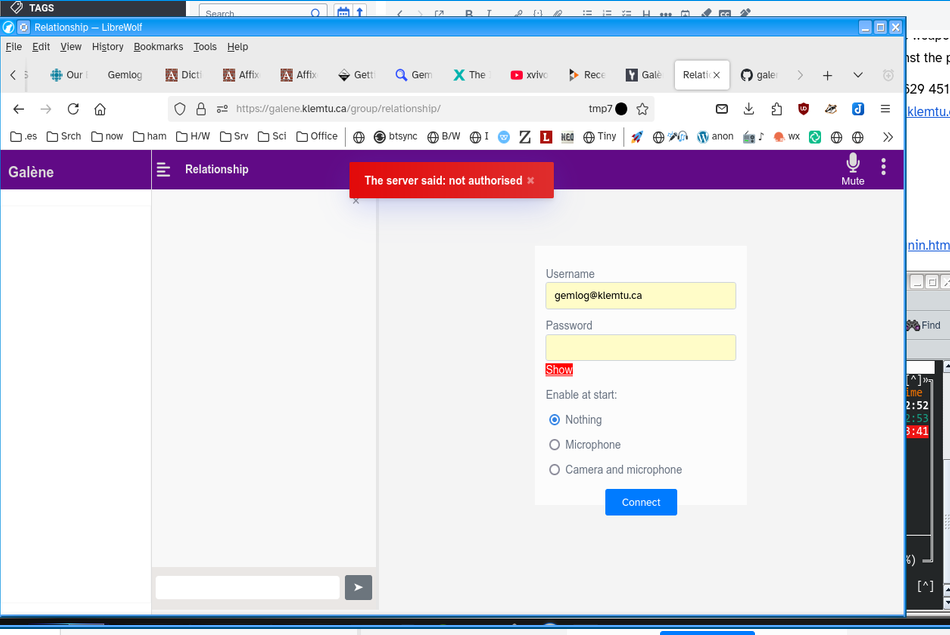Image resolution: width=950 pixels, height=635 pixels.
Task: Close the Relationship tab
Action: [x=717, y=75]
